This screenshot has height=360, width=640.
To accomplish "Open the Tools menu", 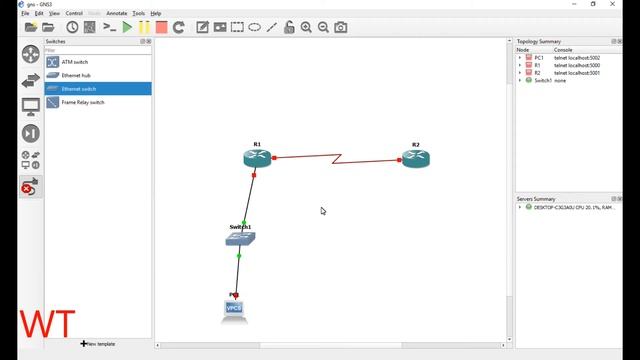I will (x=139, y=13).
